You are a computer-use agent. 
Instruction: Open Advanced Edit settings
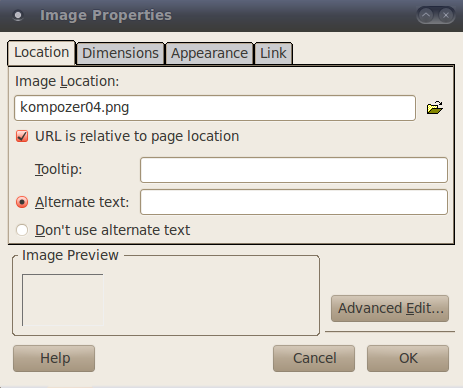390,308
